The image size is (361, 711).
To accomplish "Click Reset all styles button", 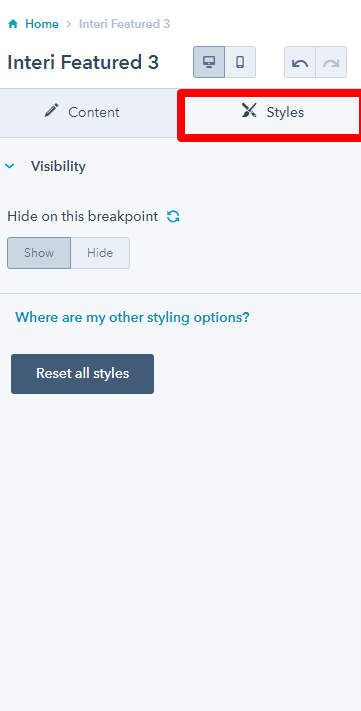I will coord(83,374).
